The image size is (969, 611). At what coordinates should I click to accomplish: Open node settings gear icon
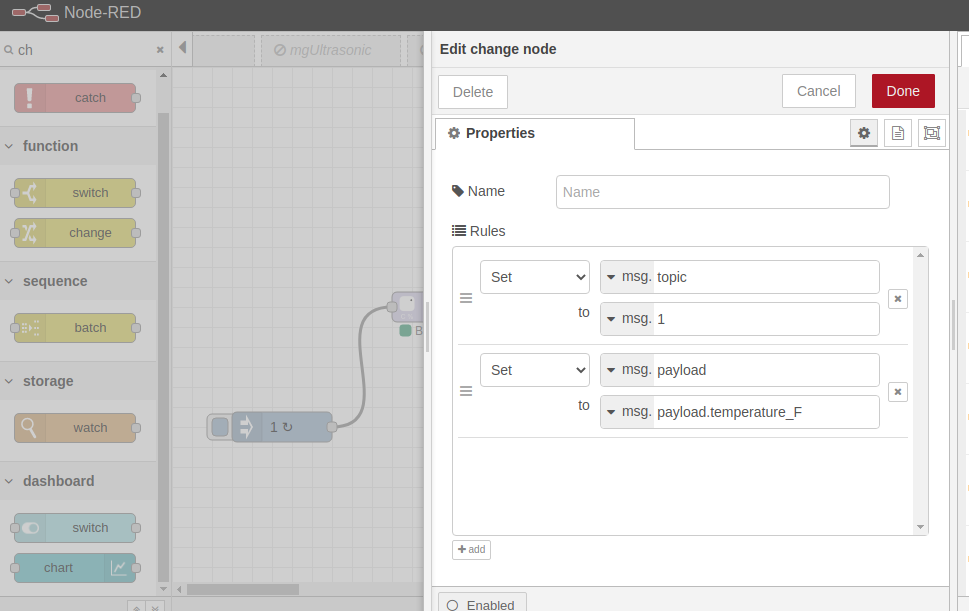[864, 133]
